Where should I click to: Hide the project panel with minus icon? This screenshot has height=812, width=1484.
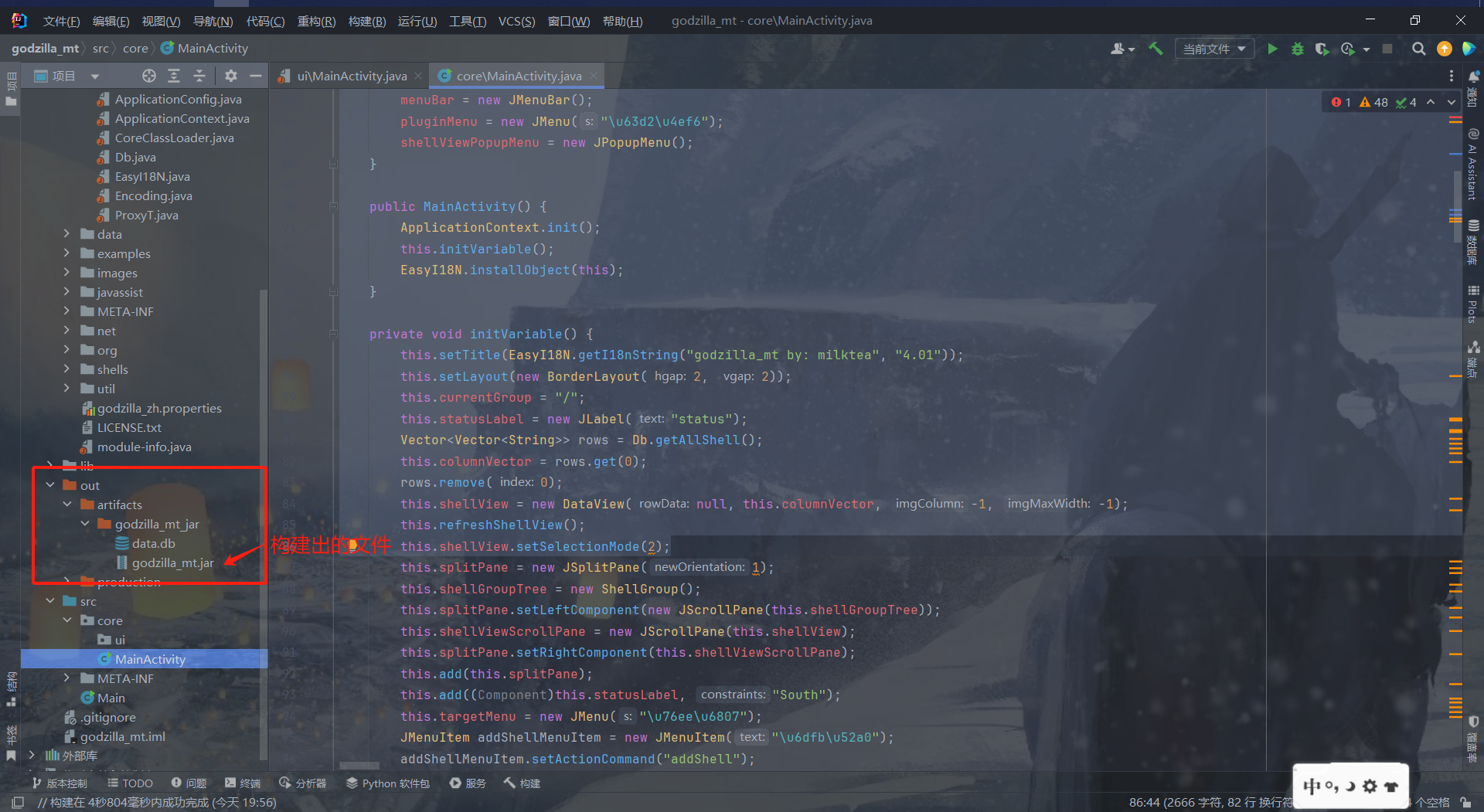point(256,76)
